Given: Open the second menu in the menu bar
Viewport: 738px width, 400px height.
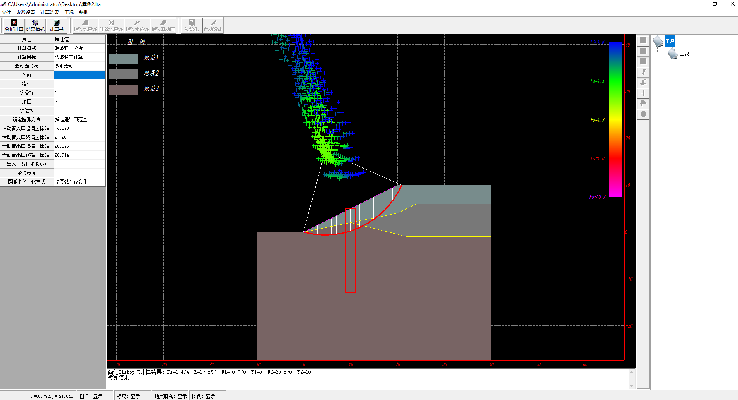Looking at the screenshot, I should 26,12.
